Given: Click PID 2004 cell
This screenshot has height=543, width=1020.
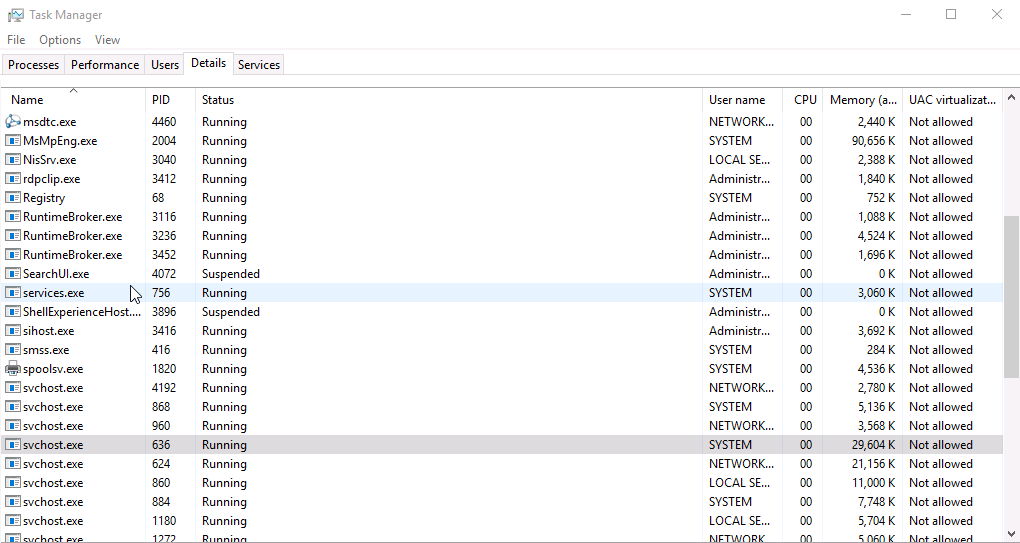Looking at the screenshot, I should tap(164, 140).
